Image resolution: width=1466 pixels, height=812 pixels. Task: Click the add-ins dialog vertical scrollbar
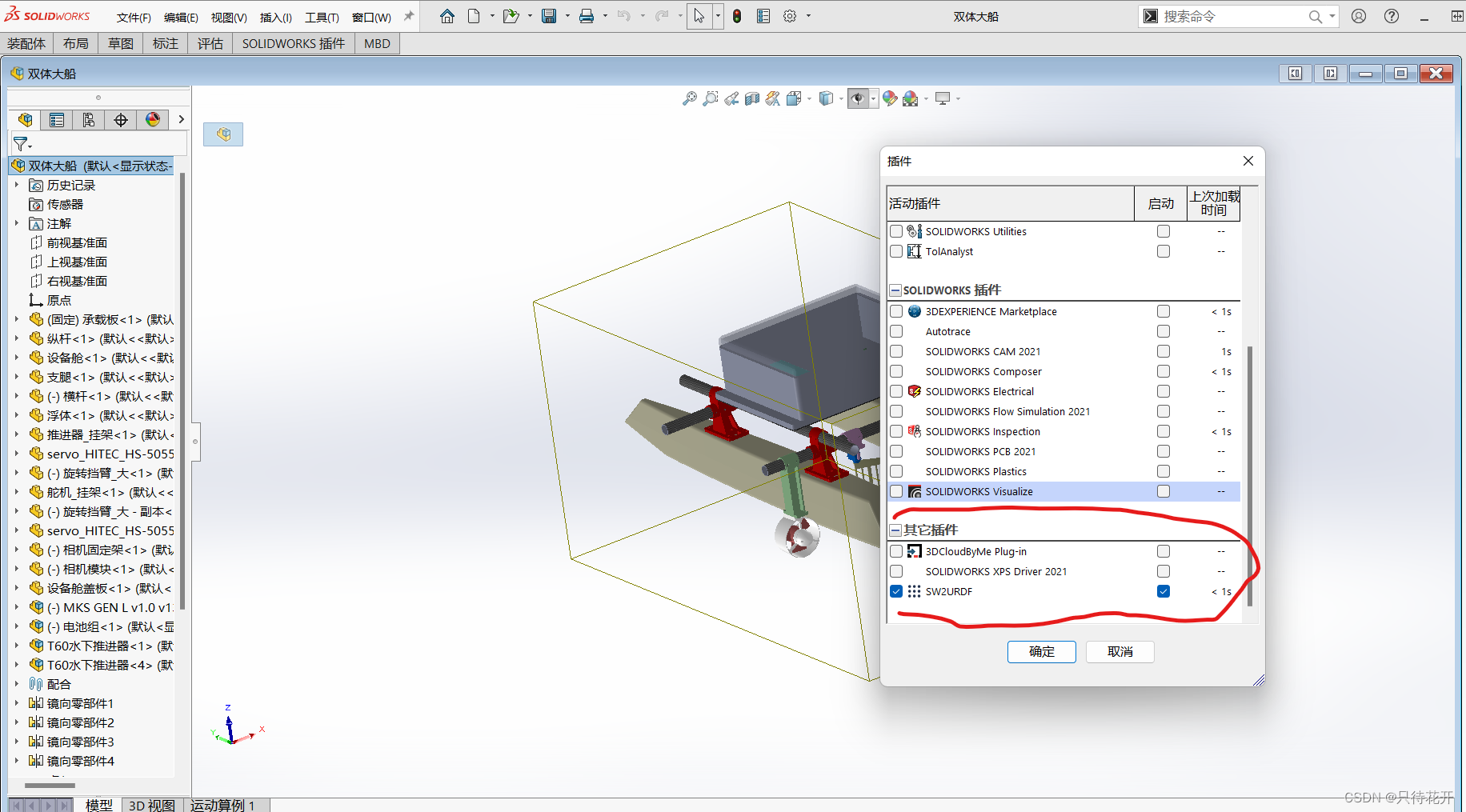coord(1249,476)
